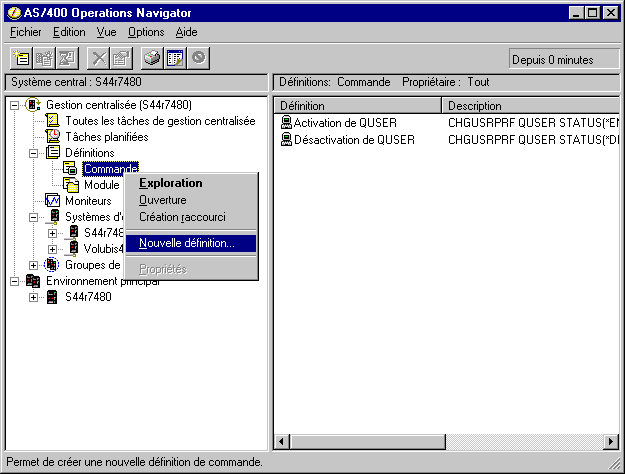Open the Fichier menu
The height and width of the screenshot is (474, 625).
pyautogui.click(x=26, y=32)
